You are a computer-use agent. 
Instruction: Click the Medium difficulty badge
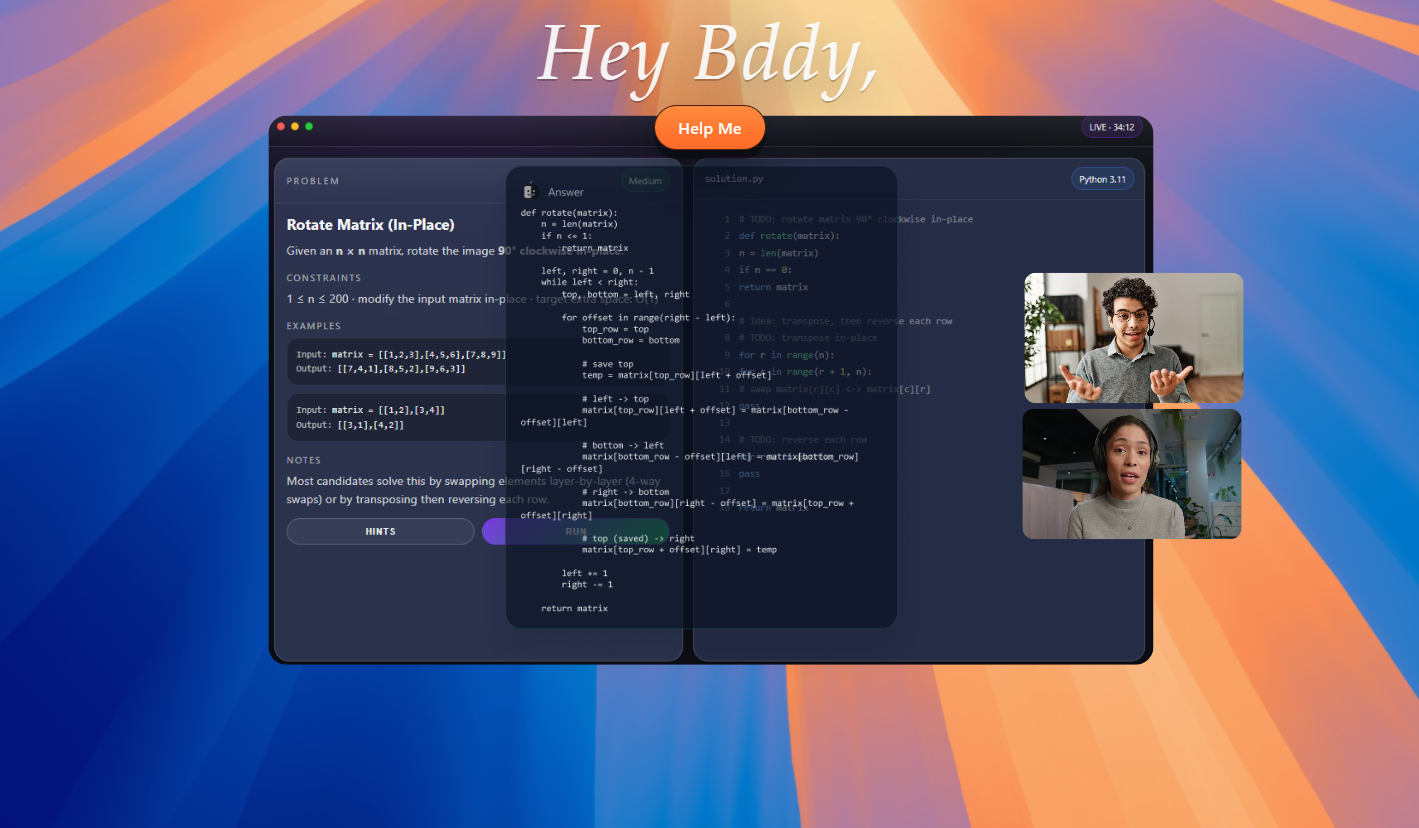pyautogui.click(x=645, y=181)
